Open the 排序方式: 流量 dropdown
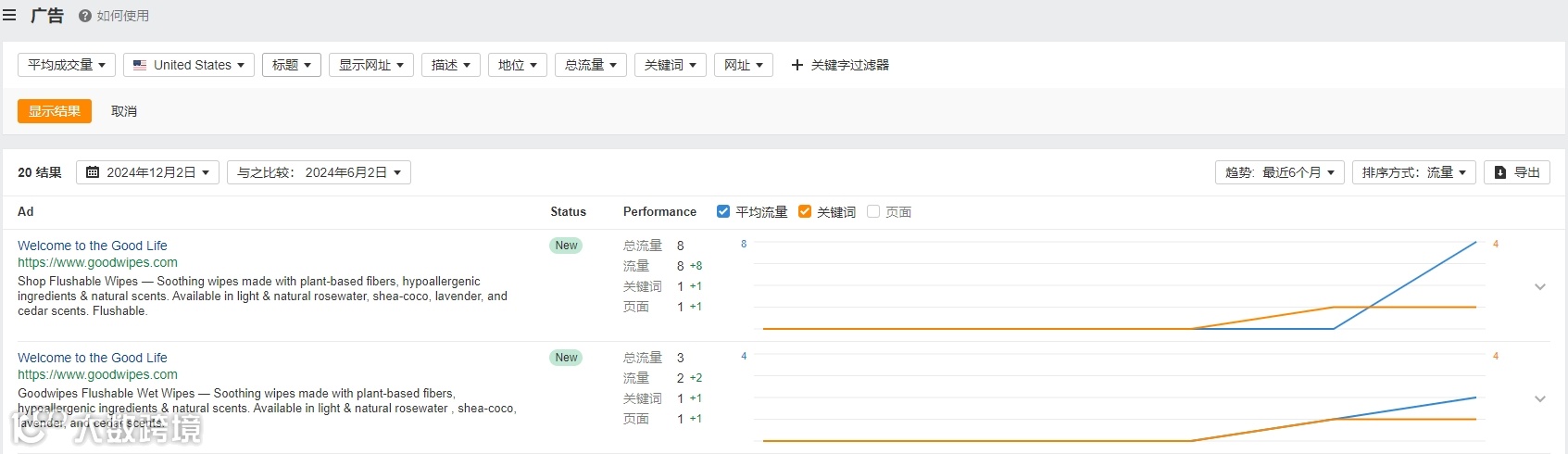Viewport: 1568px width, 454px height. (1413, 172)
